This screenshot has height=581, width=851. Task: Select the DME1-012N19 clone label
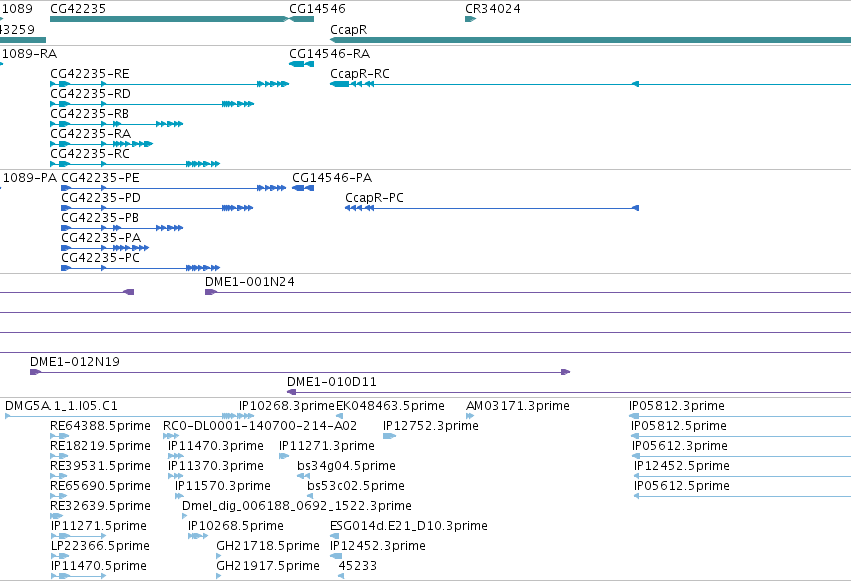75,362
